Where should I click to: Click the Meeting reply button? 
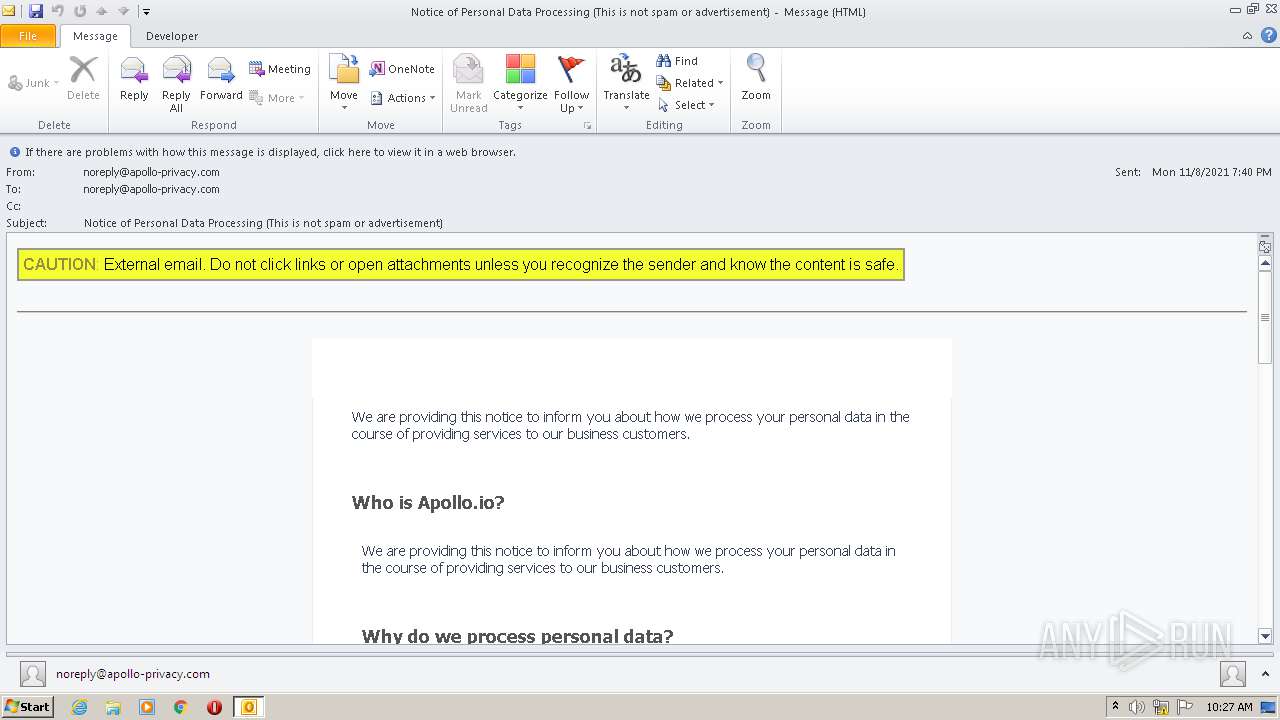point(280,69)
